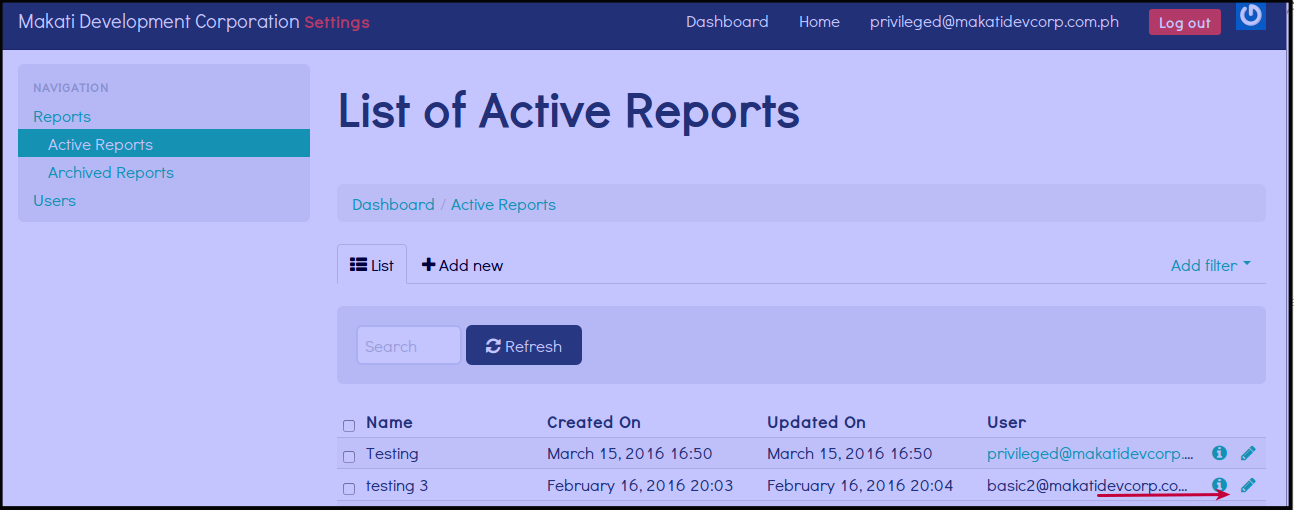Open info icon for Testing report row

point(1219,453)
